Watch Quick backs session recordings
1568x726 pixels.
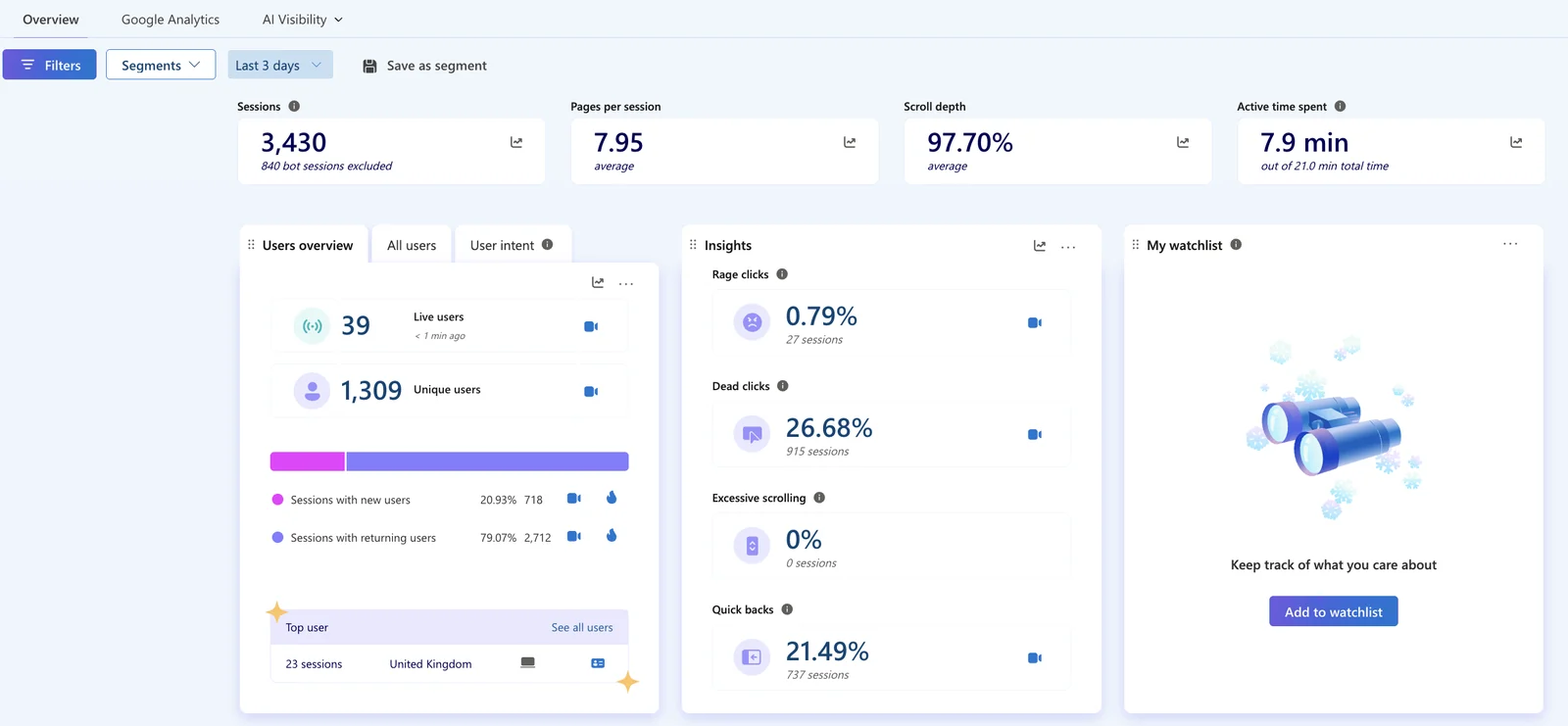point(1034,657)
